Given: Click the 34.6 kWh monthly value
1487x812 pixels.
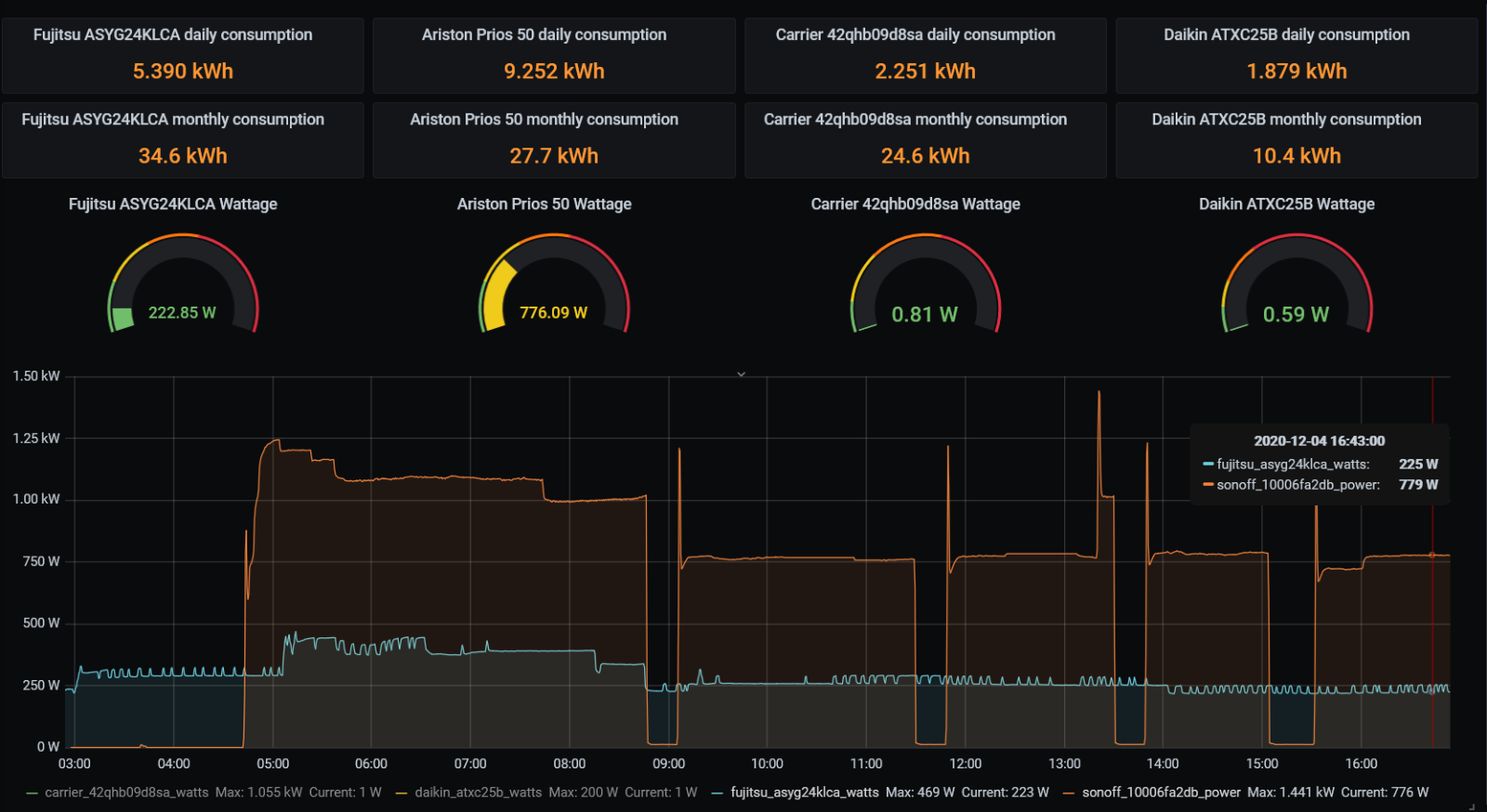Looking at the screenshot, I should point(183,155).
